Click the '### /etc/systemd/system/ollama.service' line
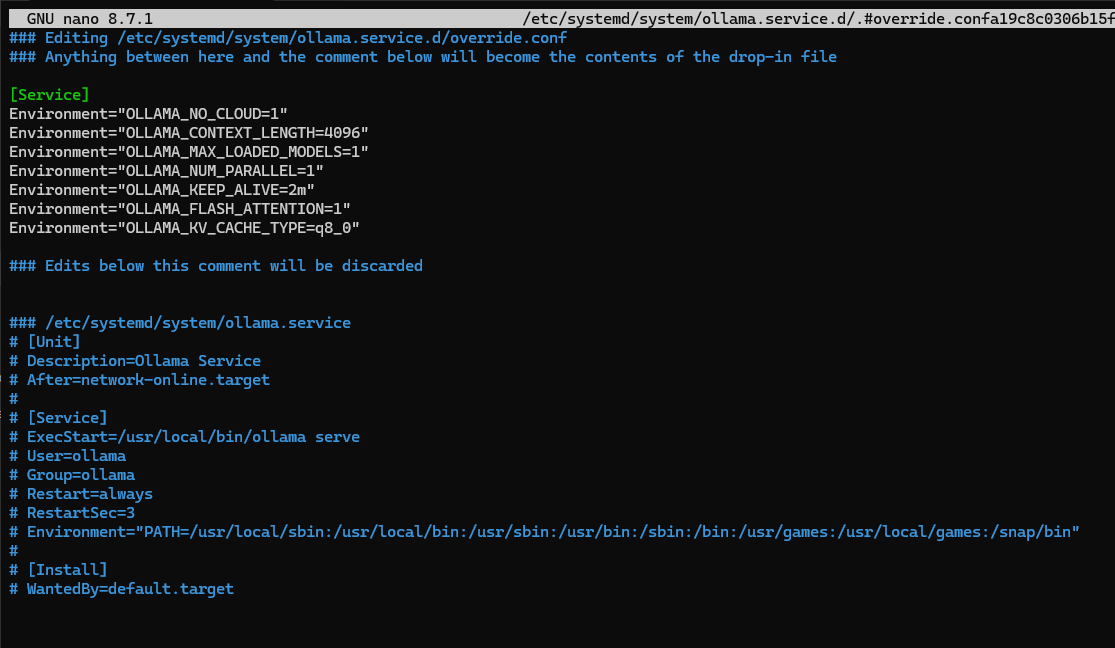The image size is (1115, 648). (180, 323)
